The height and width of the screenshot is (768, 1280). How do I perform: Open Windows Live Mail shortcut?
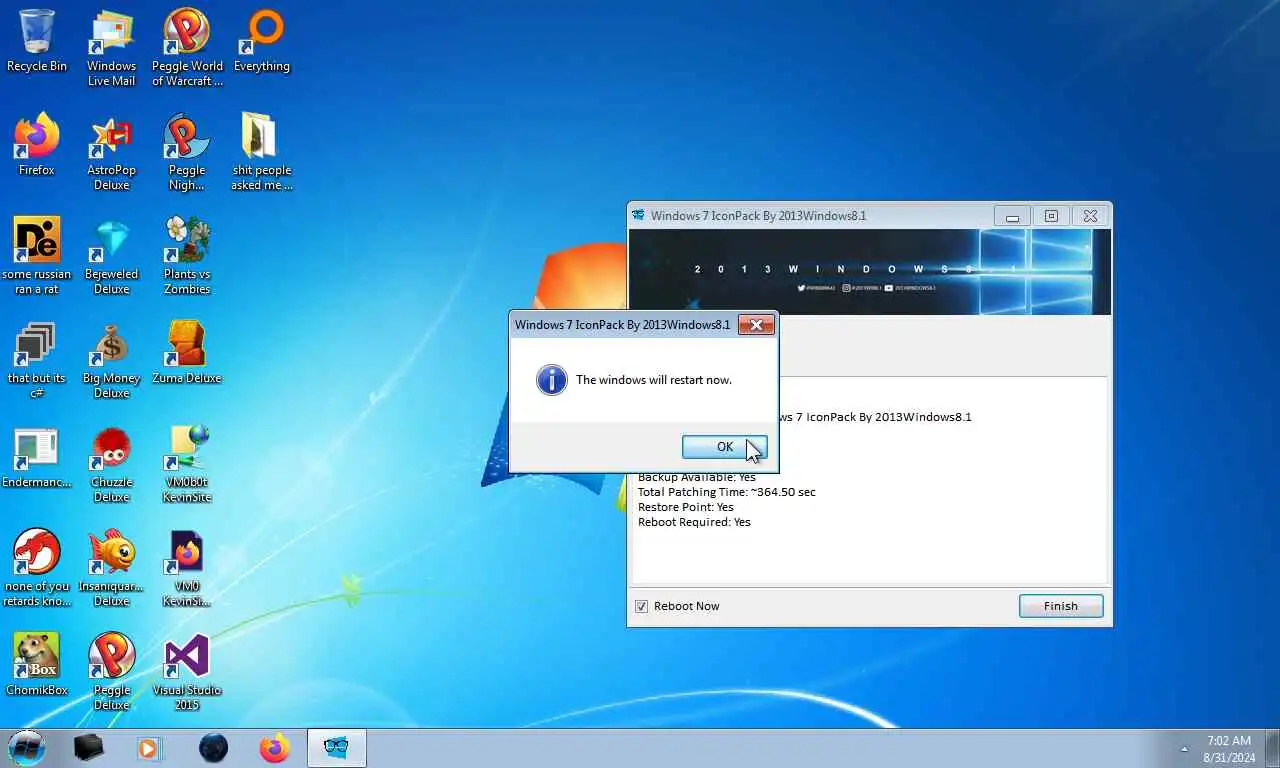point(111,48)
